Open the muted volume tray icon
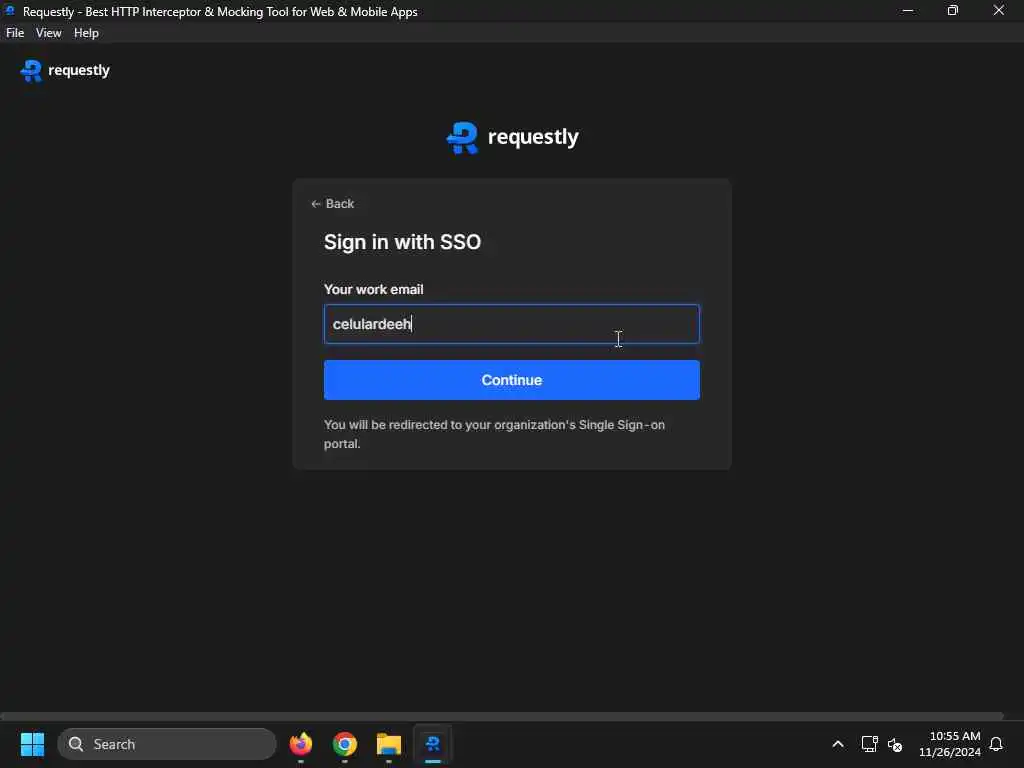Screen dimensions: 1024x768 click(x=895, y=744)
